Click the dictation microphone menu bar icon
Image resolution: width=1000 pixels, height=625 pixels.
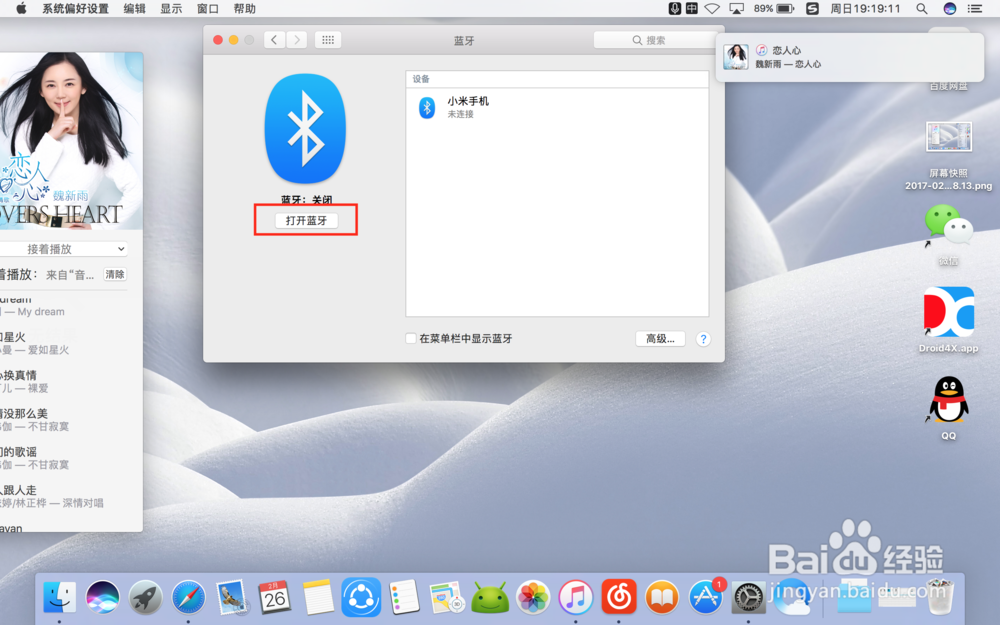tap(675, 8)
